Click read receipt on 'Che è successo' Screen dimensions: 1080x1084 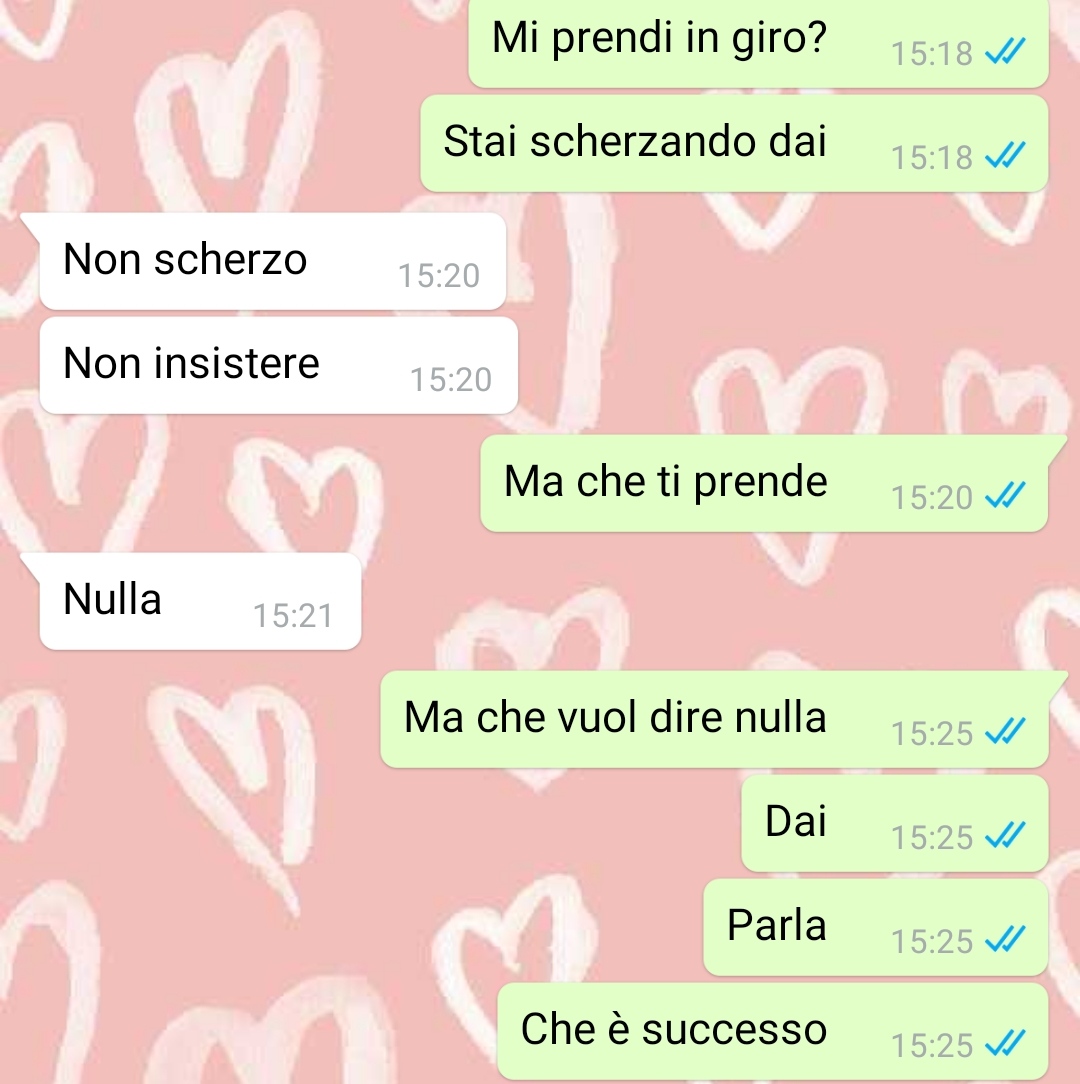point(1005,1043)
